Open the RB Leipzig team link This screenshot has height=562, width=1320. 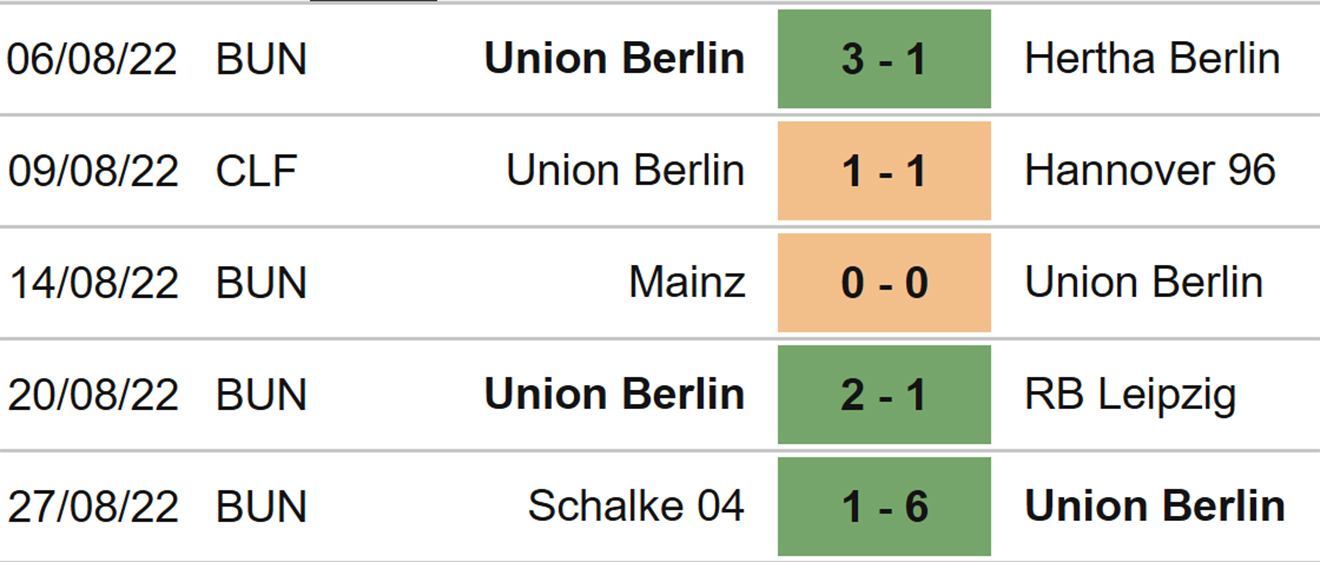click(x=1130, y=395)
